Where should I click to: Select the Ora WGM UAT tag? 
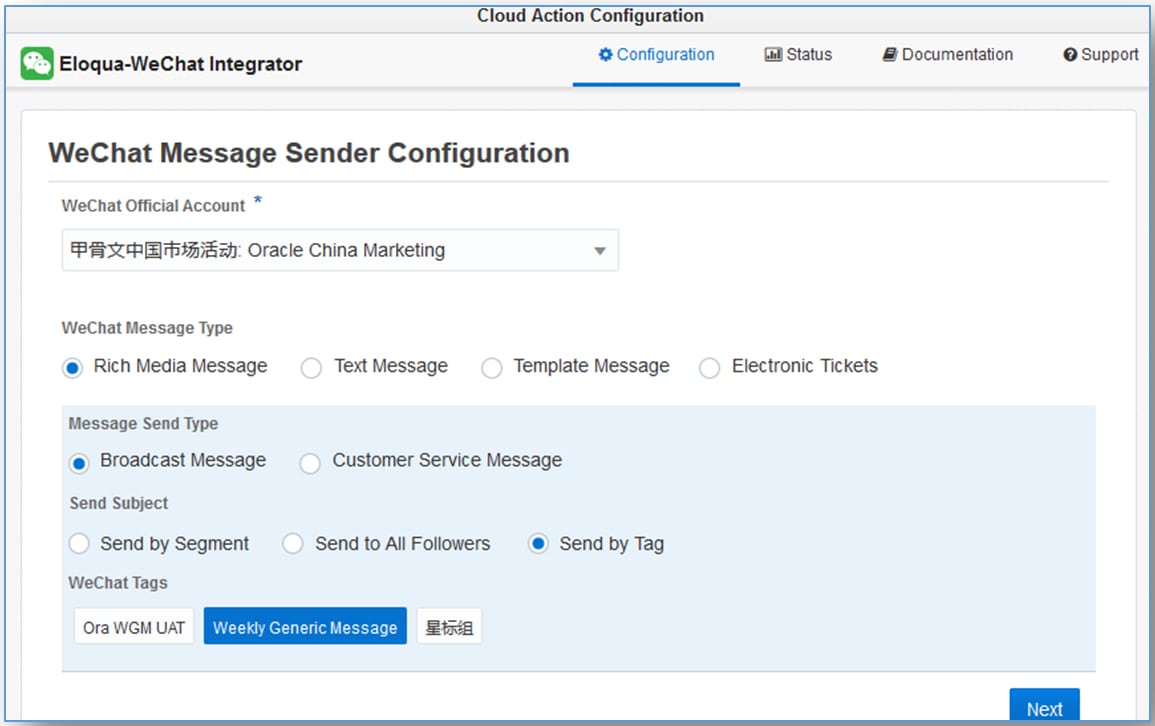(x=134, y=628)
